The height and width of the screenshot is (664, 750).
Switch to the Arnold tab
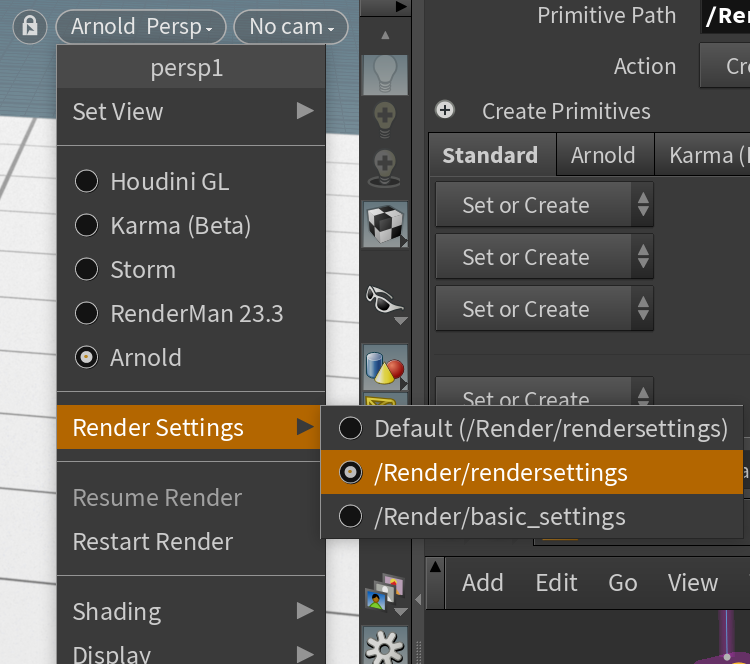(605, 155)
